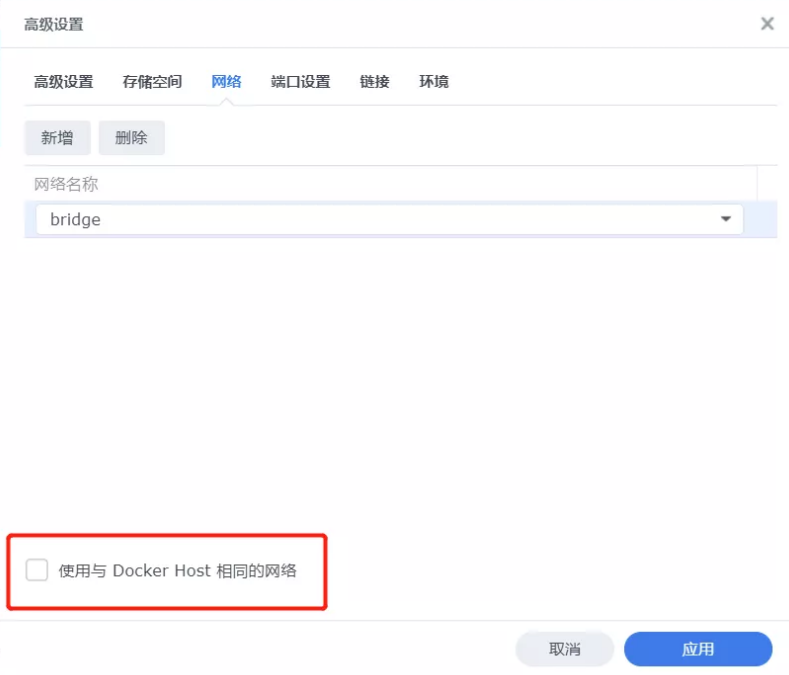The height and width of the screenshot is (675, 789).
Task: Open the 存储空间 tab
Action: tap(152, 82)
